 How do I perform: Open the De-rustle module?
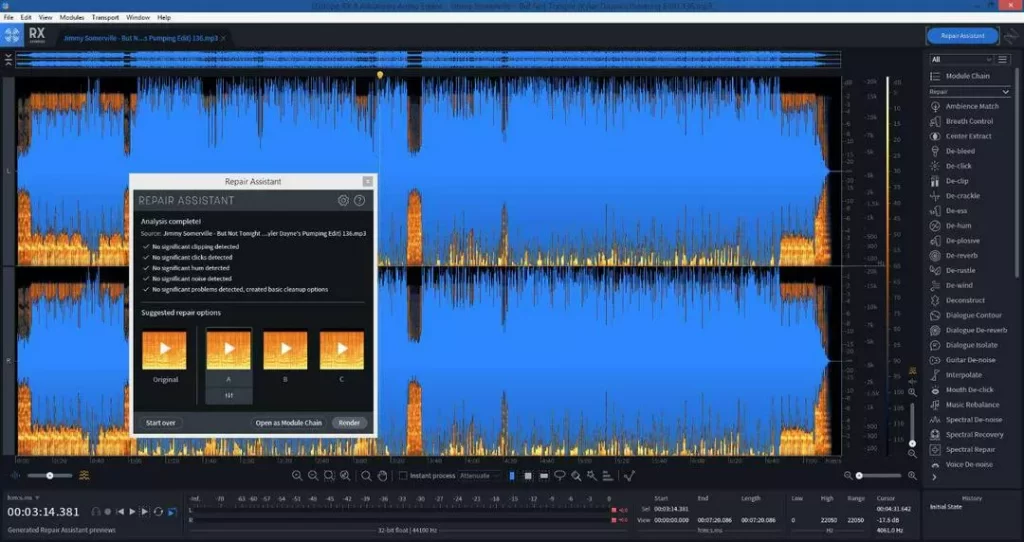[x=953, y=270]
